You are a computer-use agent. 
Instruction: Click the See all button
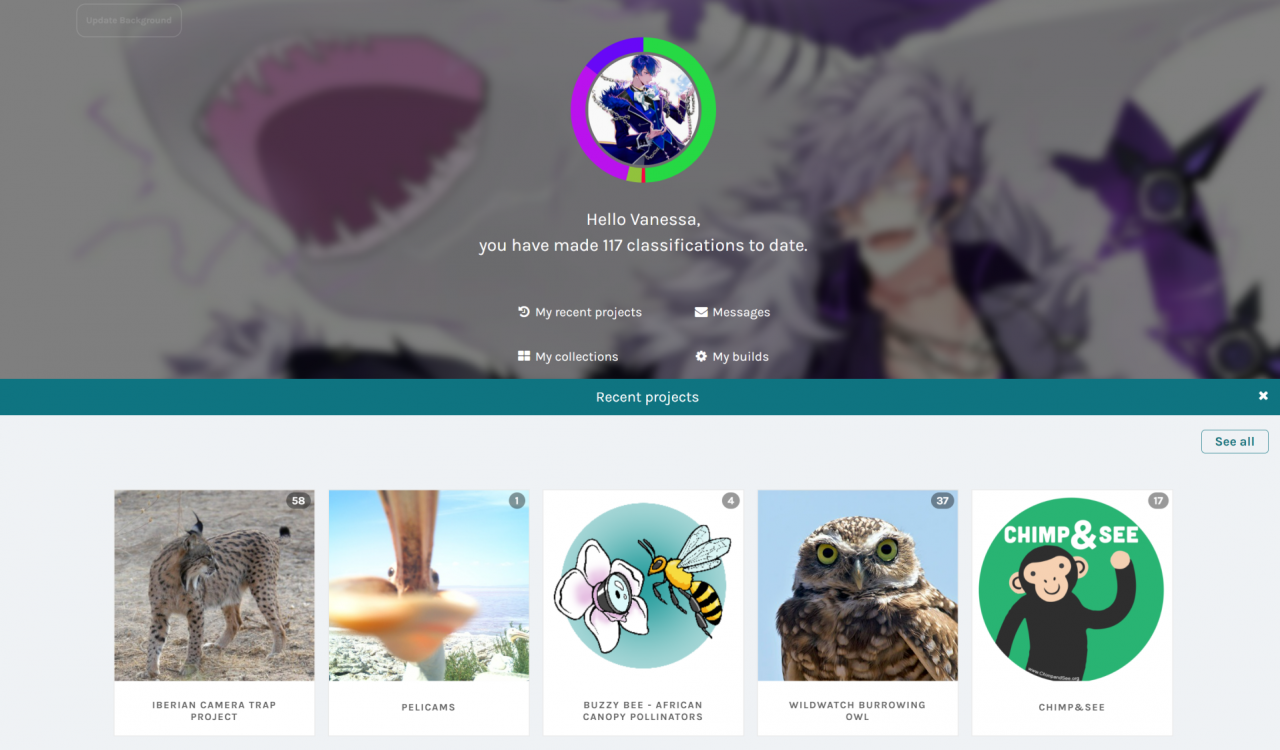[1234, 441]
